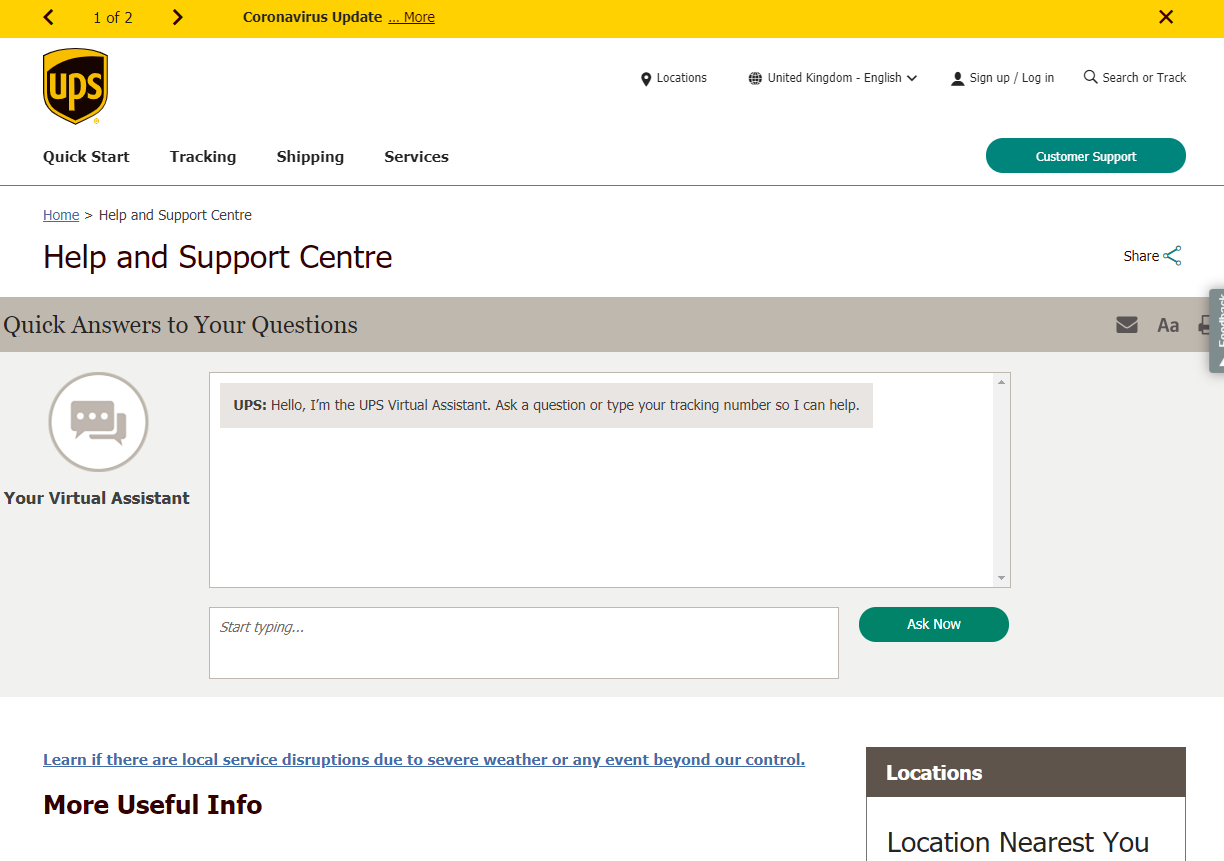Image resolution: width=1224 pixels, height=861 pixels.
Task: Click the Start typing input field
Action: 523,642
